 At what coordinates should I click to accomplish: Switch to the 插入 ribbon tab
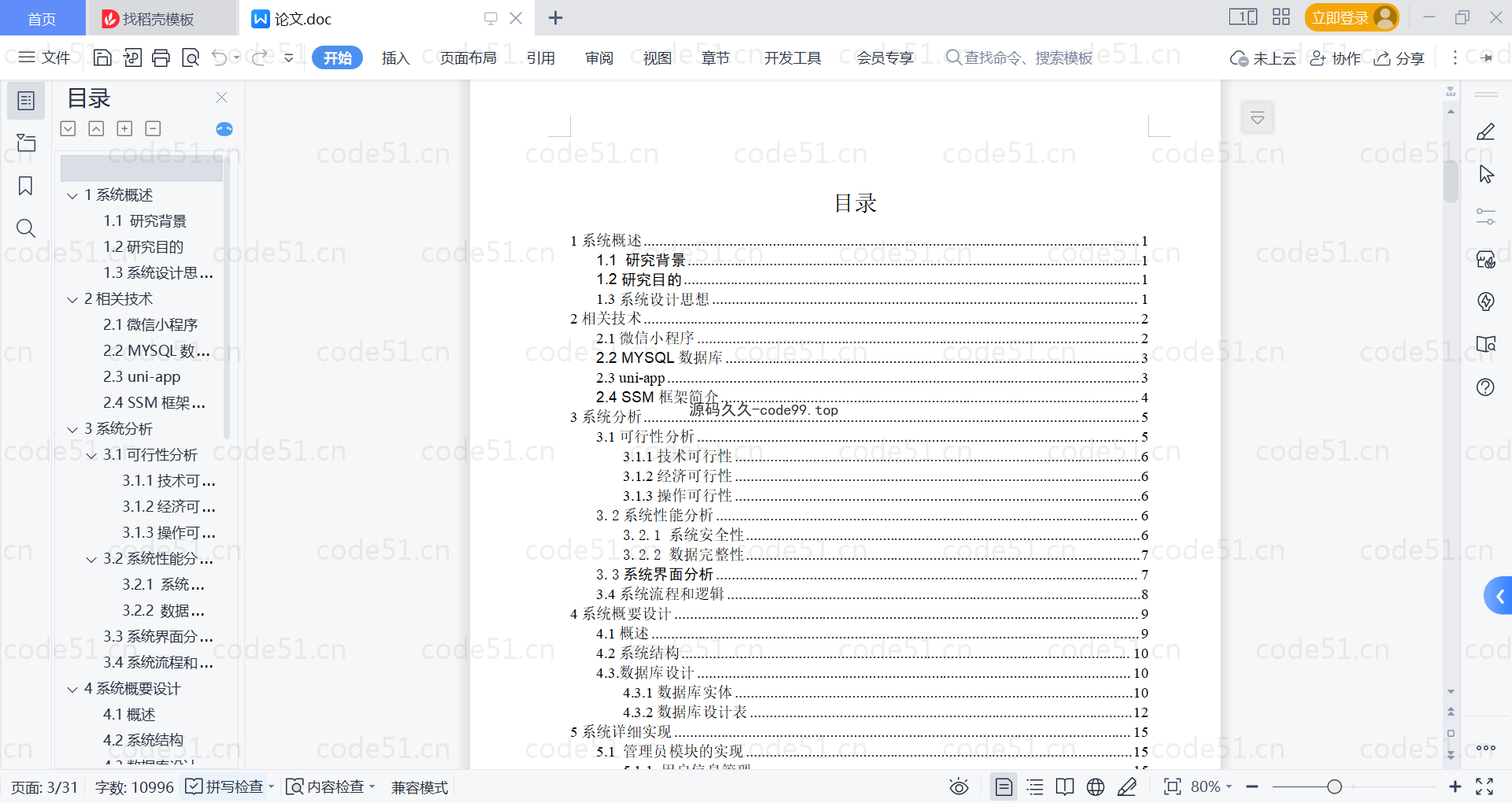click(x=395, y=57)
